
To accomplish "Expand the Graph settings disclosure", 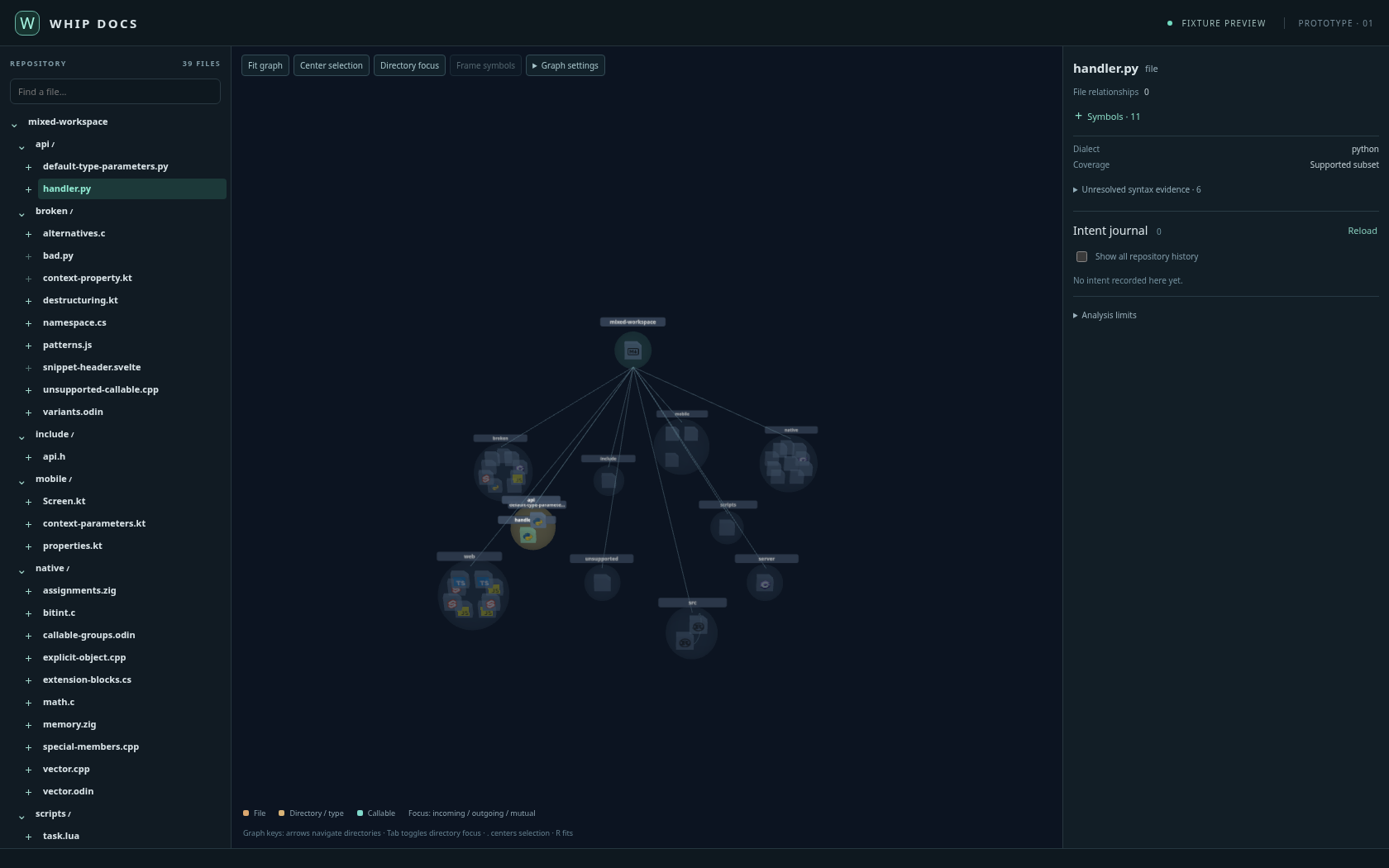I will click(566, 65).
